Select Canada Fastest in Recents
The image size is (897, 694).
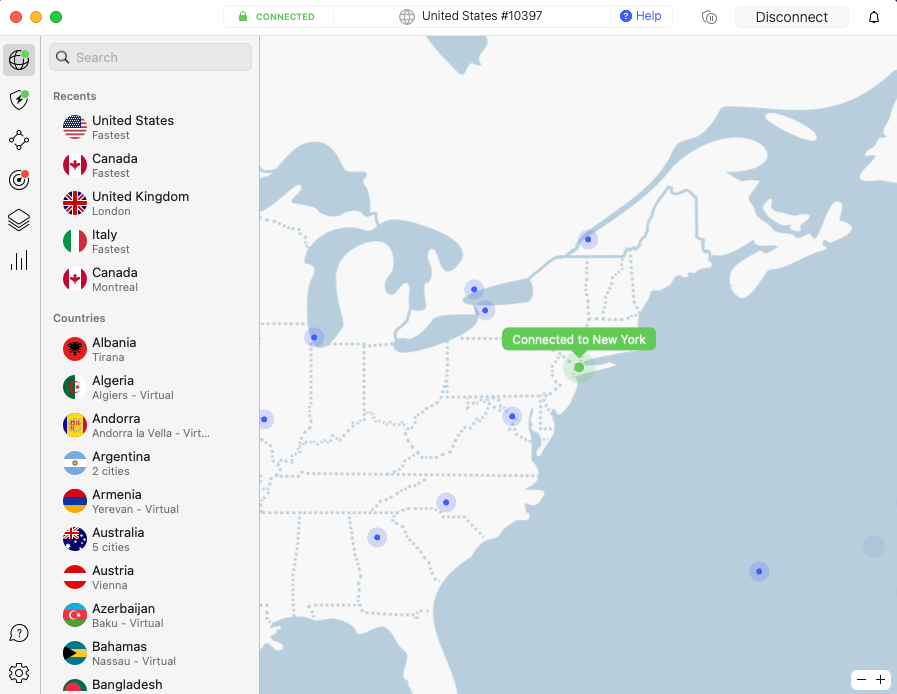[x=152, y=165]
